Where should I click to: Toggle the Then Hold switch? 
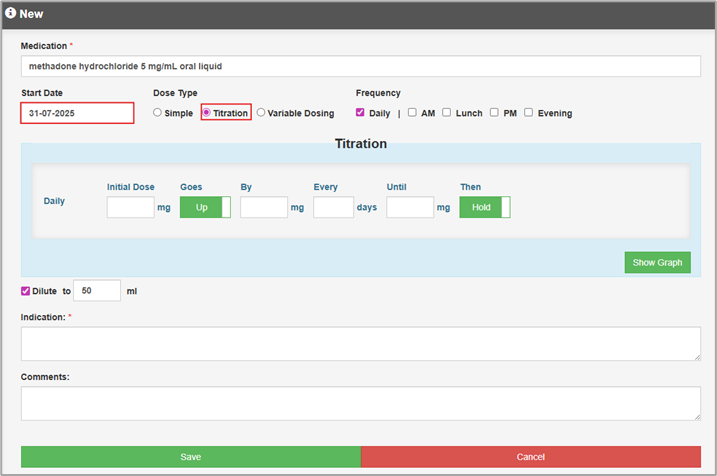tap(485, 207)
